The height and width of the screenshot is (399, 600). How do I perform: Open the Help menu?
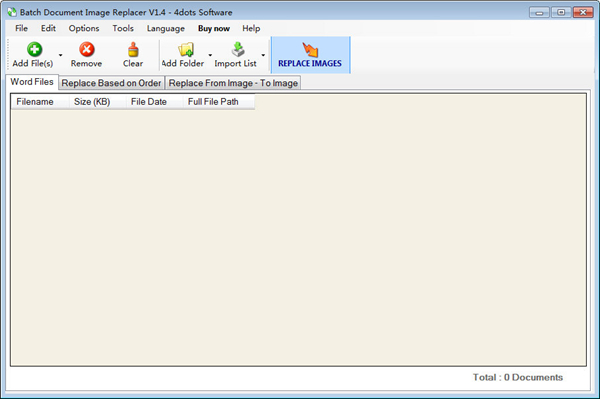coord(251,28)
